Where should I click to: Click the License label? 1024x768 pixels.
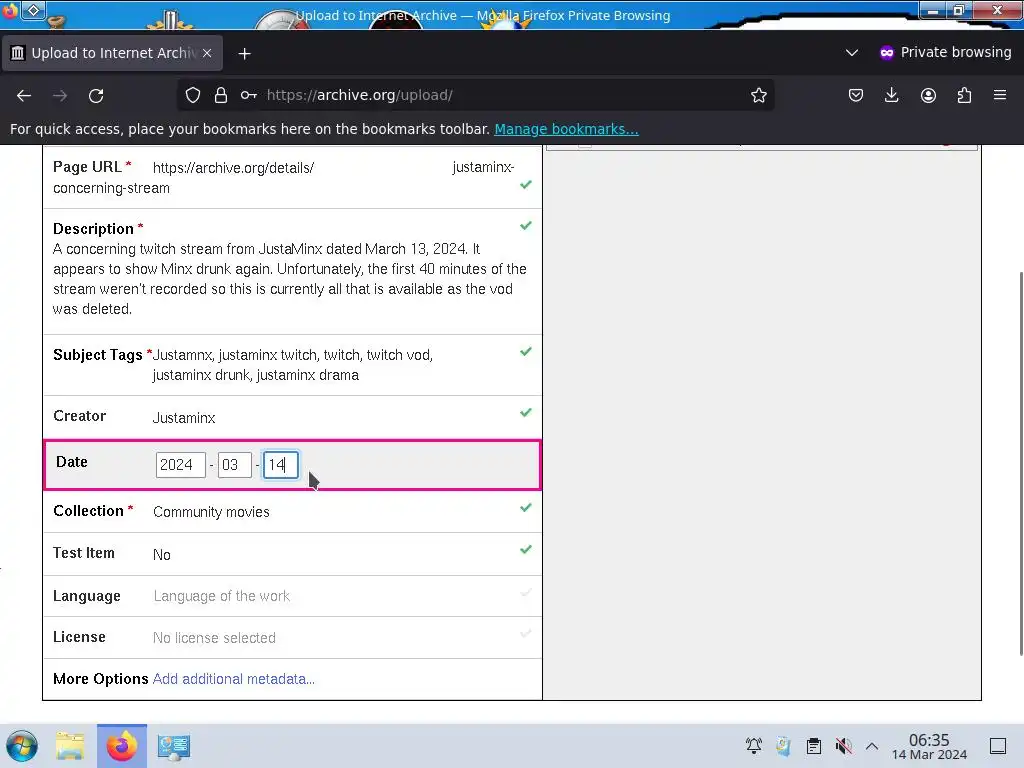pos(79,637)
